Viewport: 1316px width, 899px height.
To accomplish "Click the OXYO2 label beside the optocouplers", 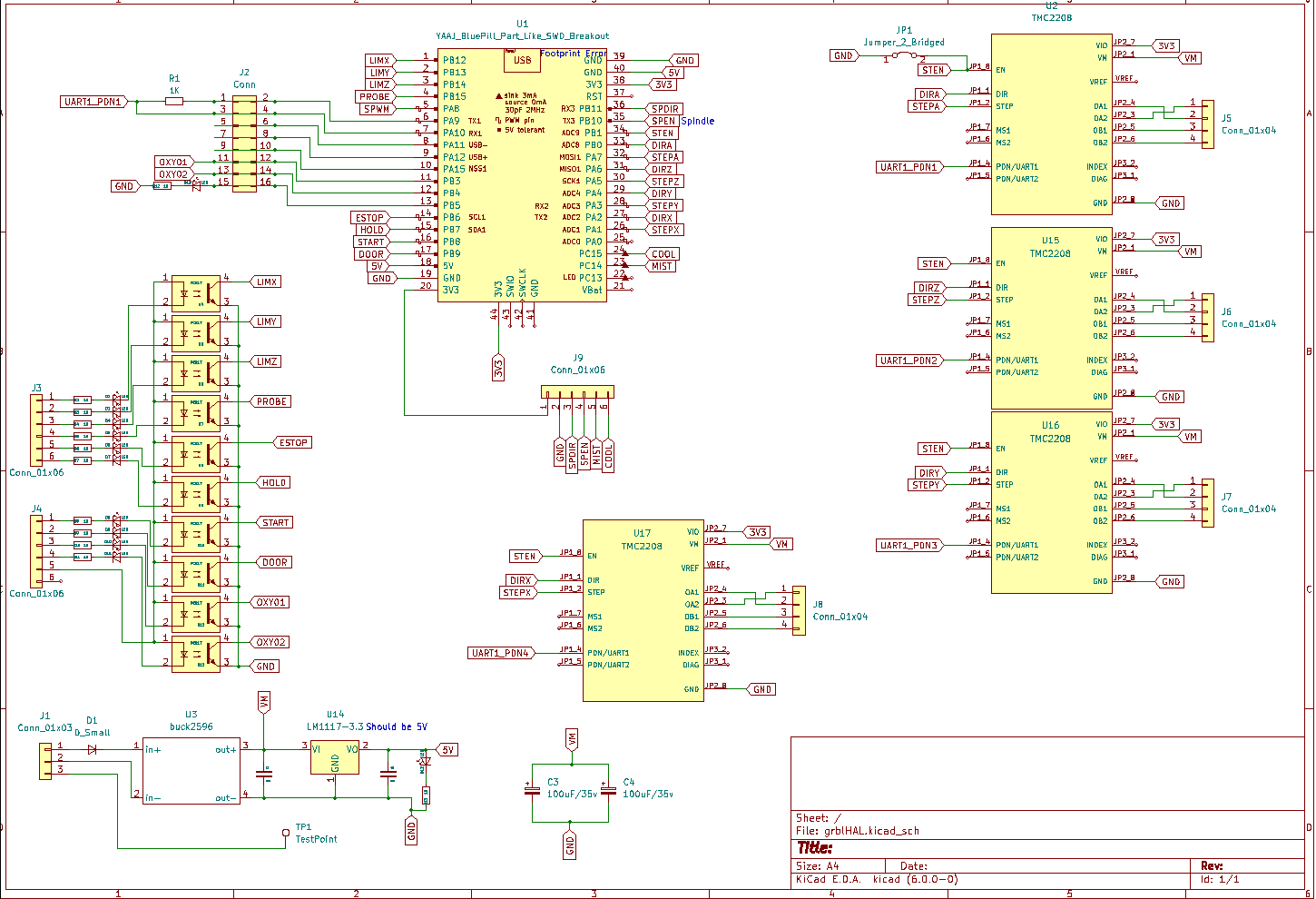I will coord(270,642).
